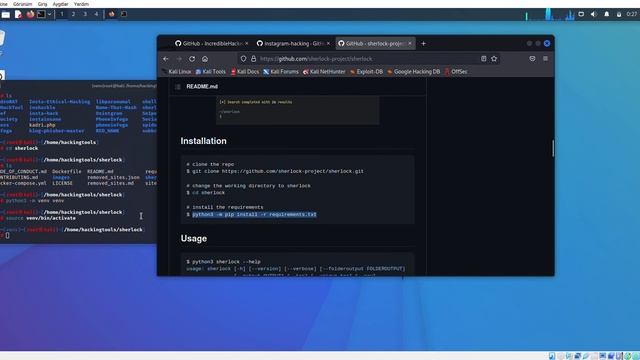
Task: Click the lock icon in the system tray
Action: pyautogui.click(x=619, y=14)
